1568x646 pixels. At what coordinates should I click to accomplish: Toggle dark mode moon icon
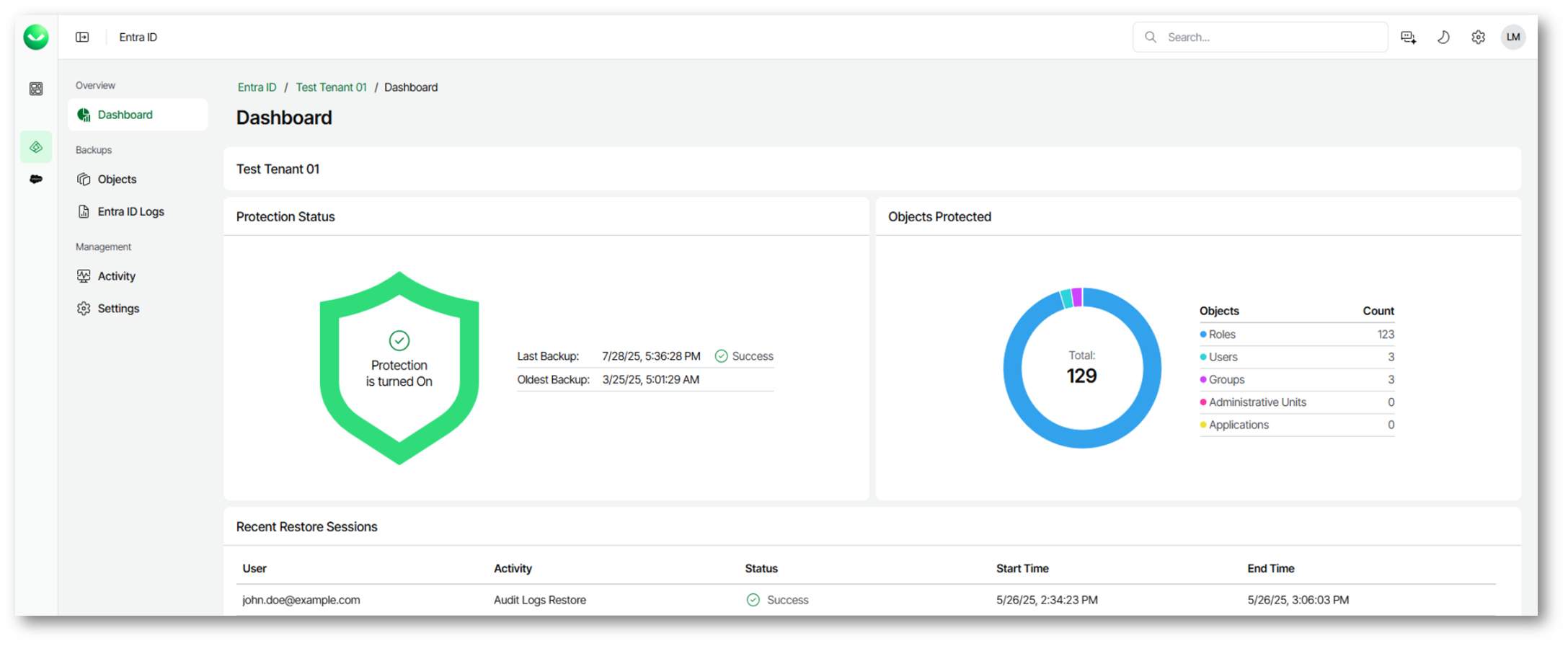pos(1443,37)
